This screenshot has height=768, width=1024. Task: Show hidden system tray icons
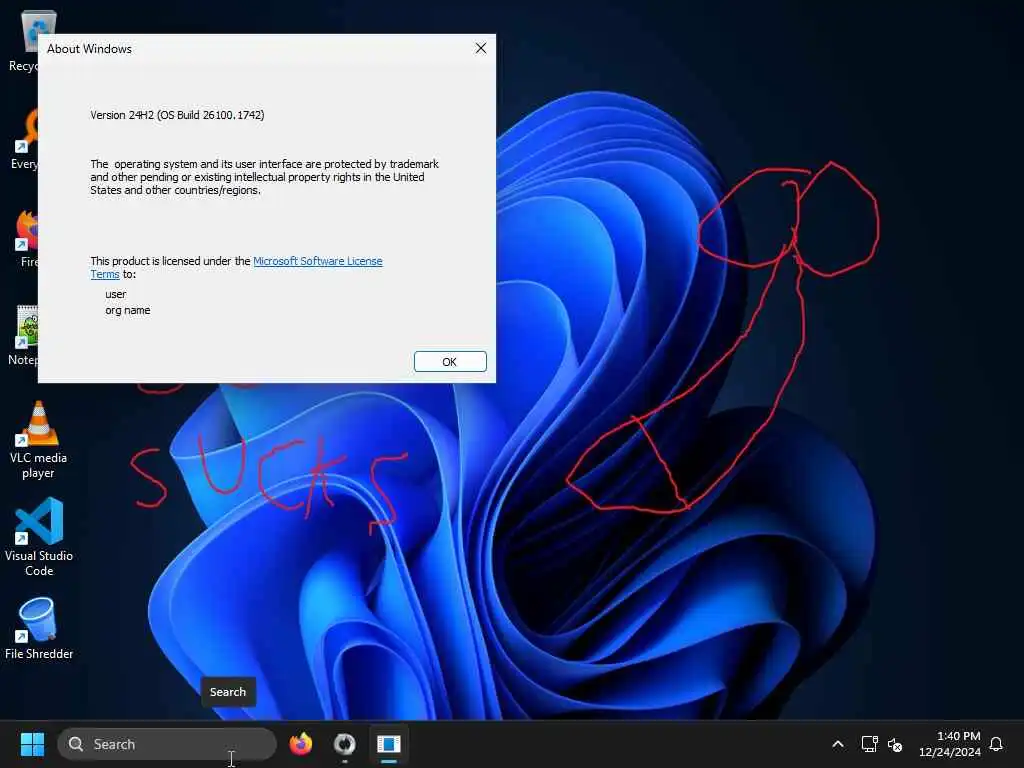pos(838,744)
